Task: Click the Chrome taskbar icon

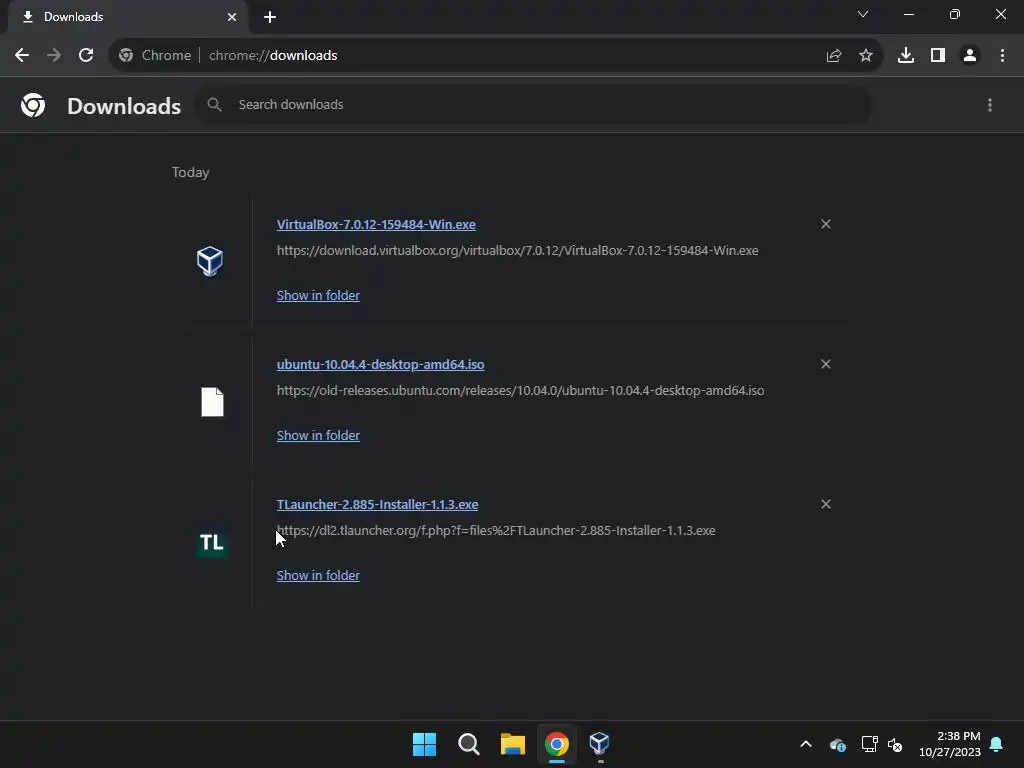Action: point(556,744)
